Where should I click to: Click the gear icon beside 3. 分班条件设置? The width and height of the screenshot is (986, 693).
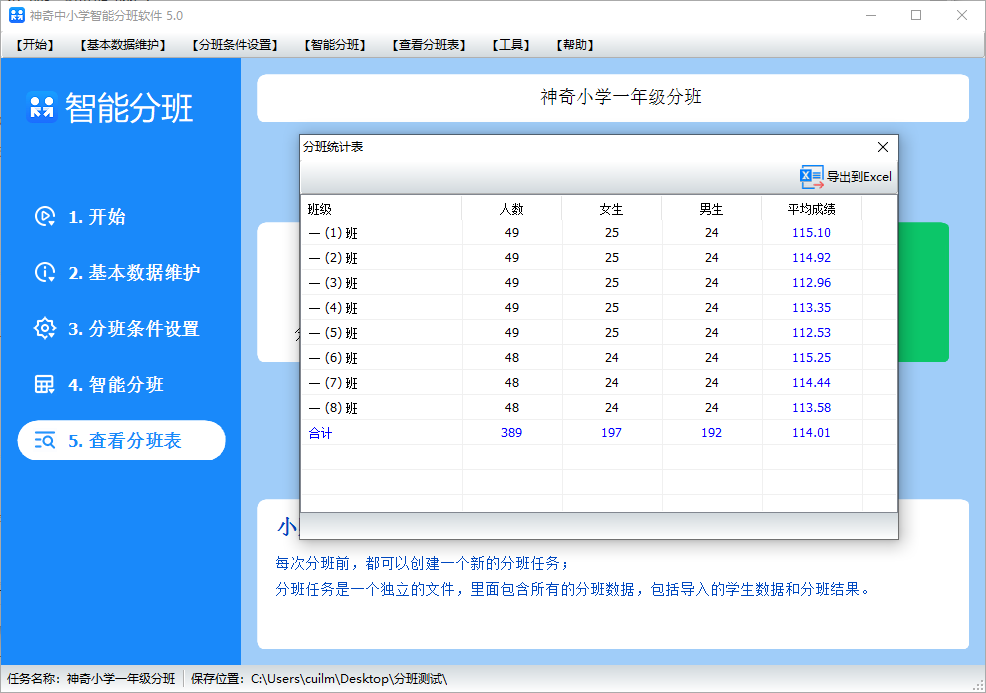45,328
